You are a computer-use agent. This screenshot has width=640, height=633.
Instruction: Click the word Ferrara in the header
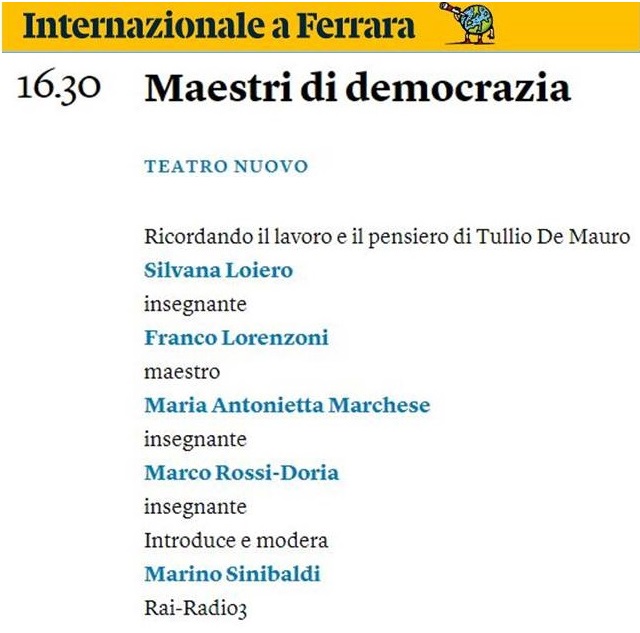point(356,25)
